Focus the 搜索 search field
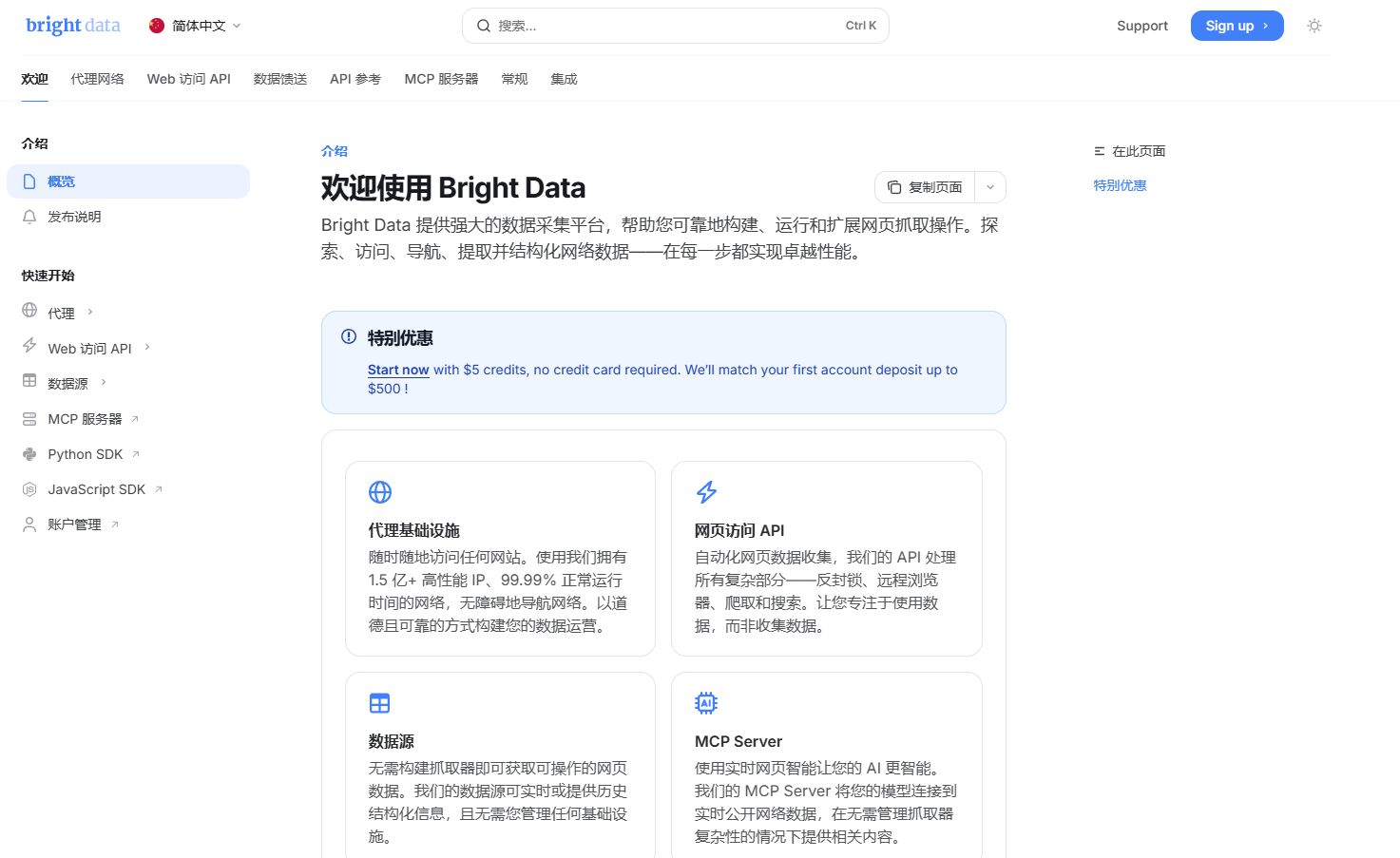The height and width of the screenshot is (858, 1400). (676, 26)
